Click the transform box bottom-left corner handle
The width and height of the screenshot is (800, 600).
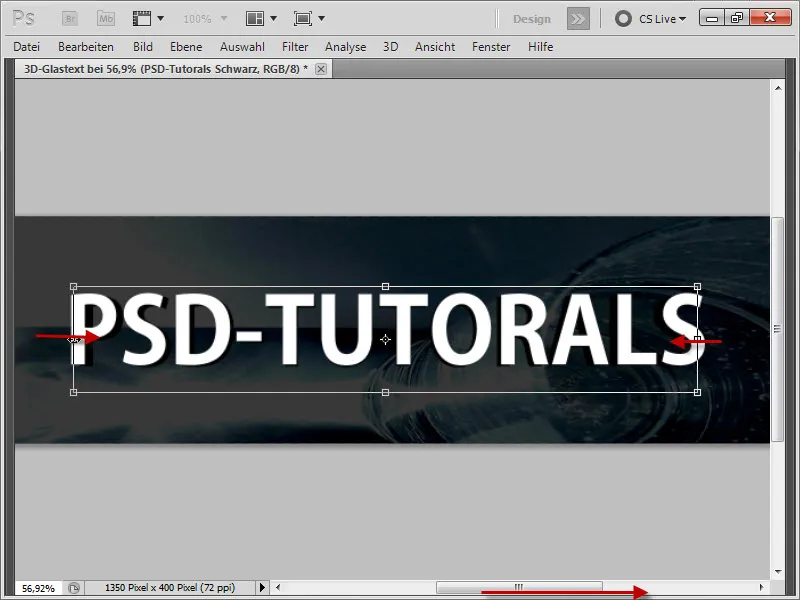coord(73,392)
